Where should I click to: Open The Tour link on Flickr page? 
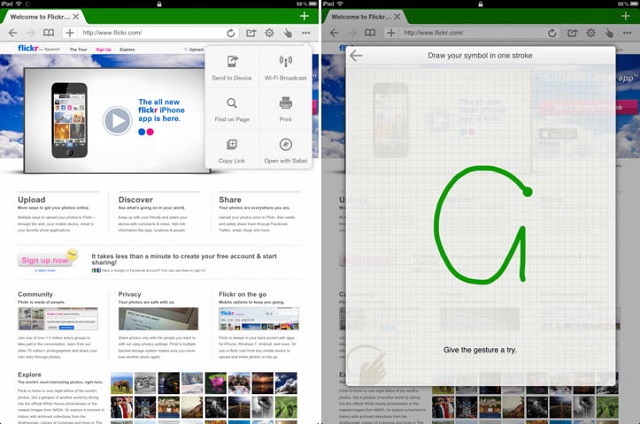tap(78, 49)
